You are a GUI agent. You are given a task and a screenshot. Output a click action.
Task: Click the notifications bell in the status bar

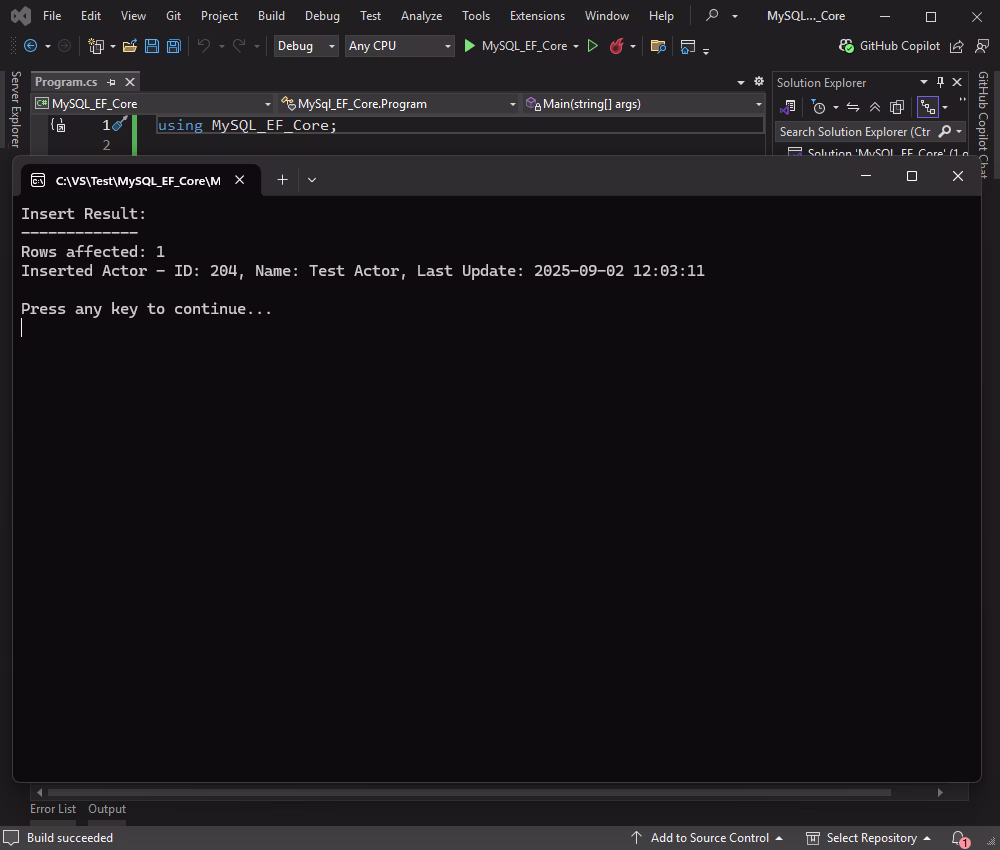tap(957, 838)
